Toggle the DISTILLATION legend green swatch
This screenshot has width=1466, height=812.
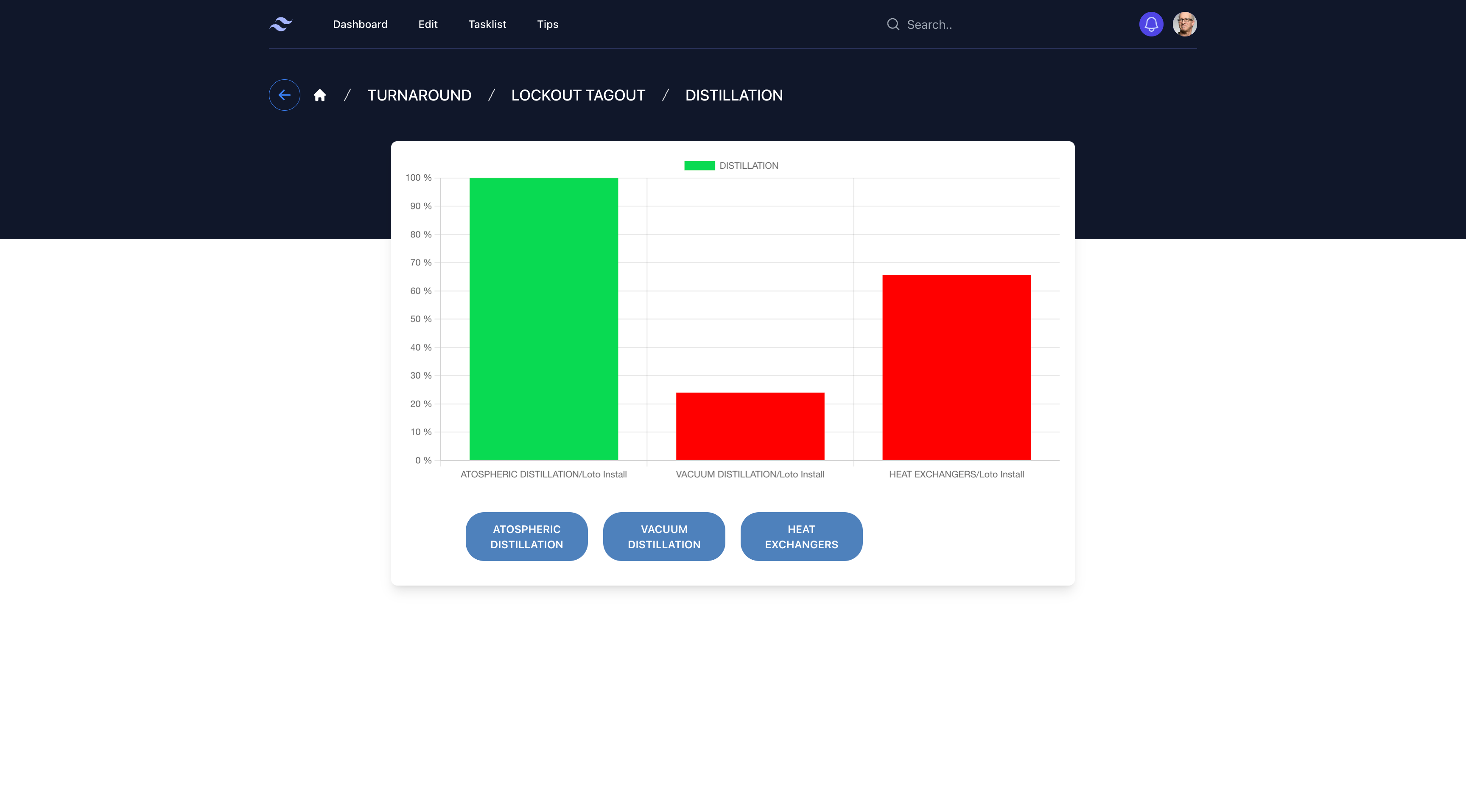pyautogui.click(x=699, y=166)
